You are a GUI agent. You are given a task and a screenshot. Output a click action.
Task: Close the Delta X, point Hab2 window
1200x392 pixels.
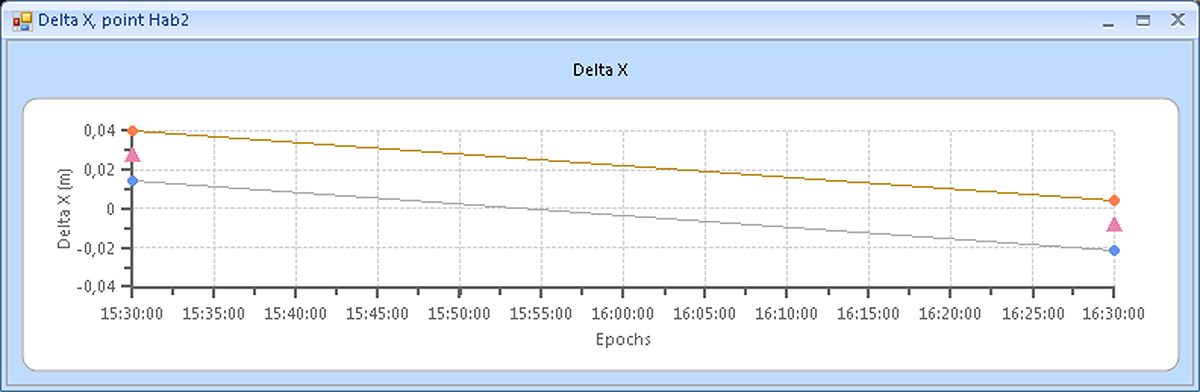(x=1177, y=20)
